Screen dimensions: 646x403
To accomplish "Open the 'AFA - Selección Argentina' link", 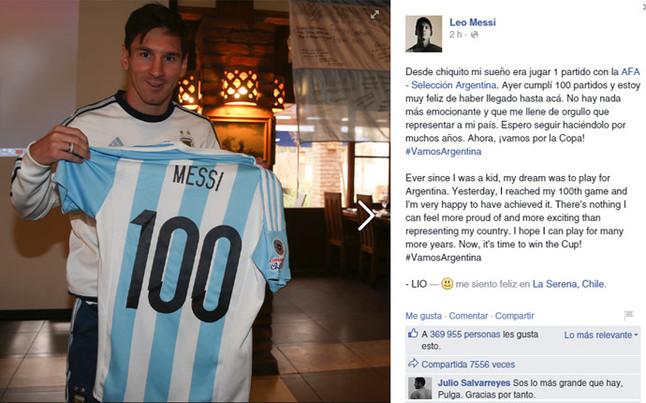I will [x=522, y=78].
